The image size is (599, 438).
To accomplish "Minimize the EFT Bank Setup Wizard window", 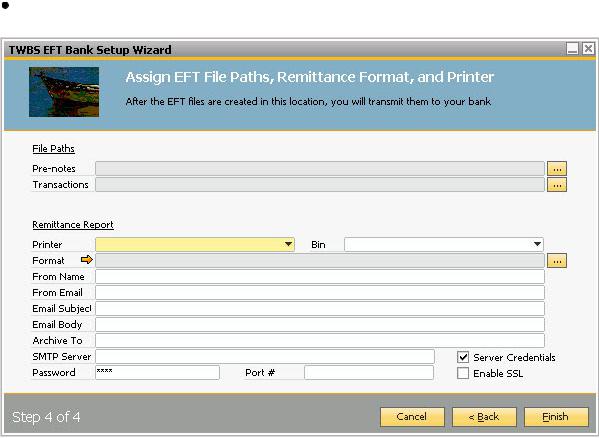I will (x=572, y=49).
